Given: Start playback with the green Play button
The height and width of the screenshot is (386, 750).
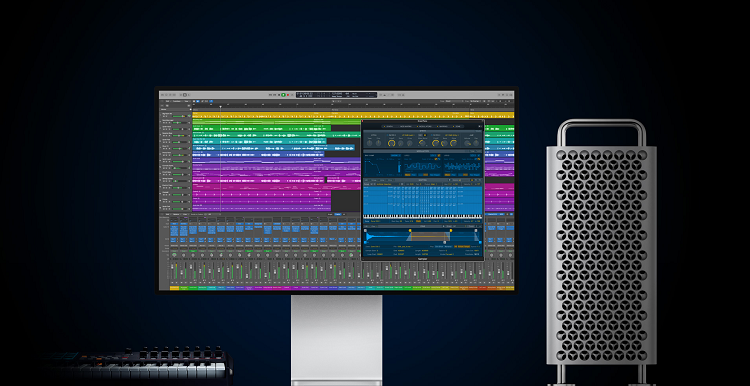Looking at the screenshot, I should click(x=283, y=95).
